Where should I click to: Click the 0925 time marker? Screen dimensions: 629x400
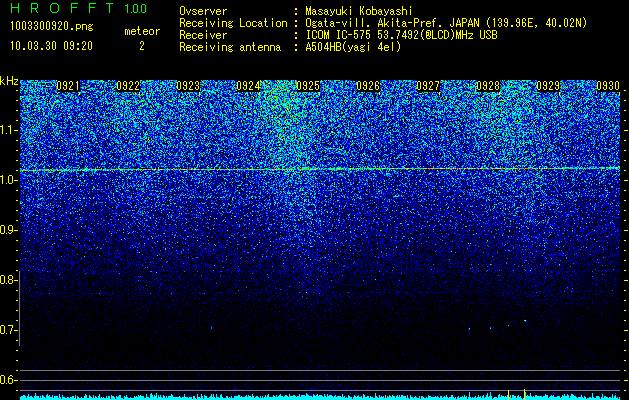[308, 86]
